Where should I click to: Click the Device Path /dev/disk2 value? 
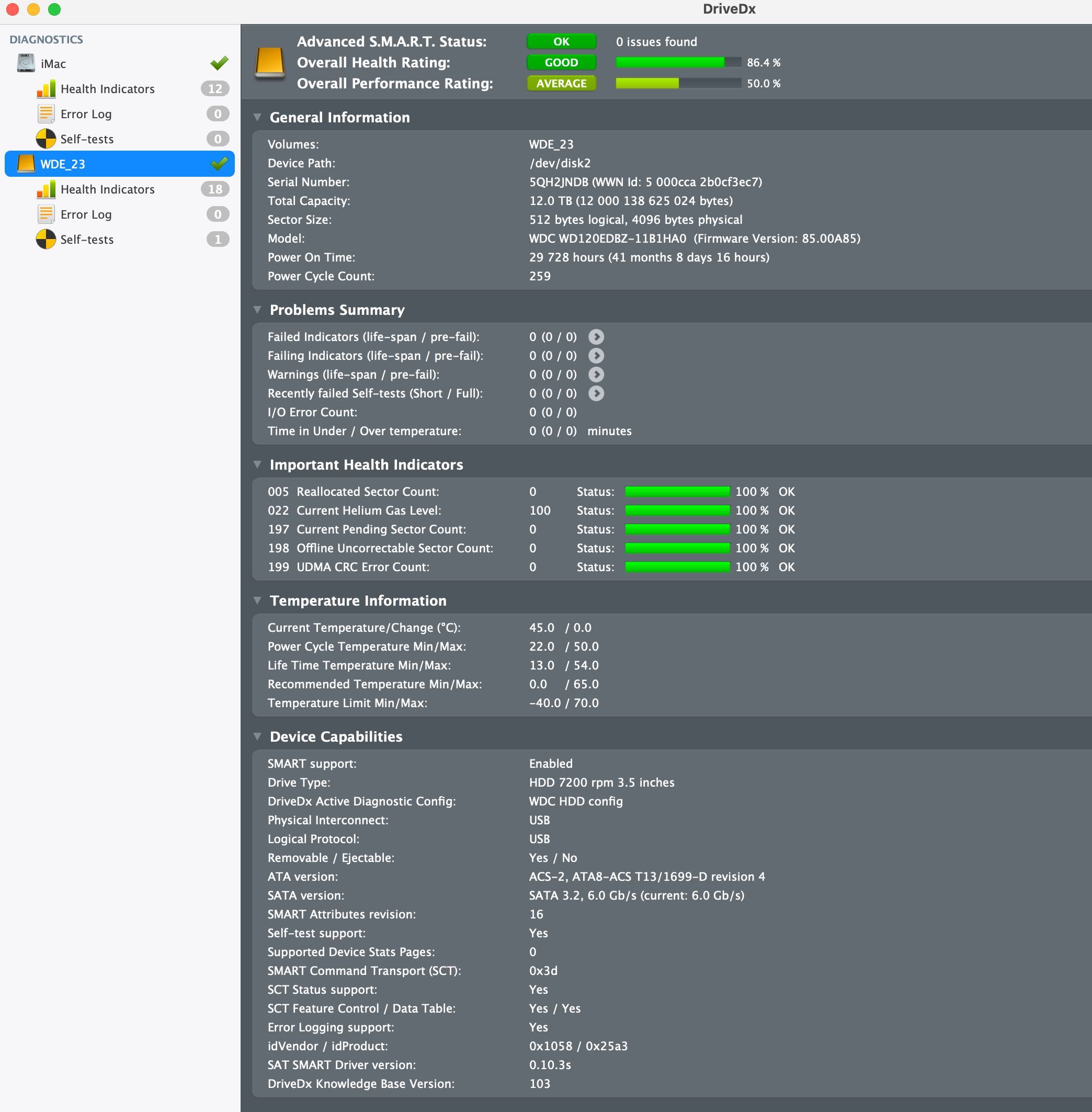coord(560,163)
